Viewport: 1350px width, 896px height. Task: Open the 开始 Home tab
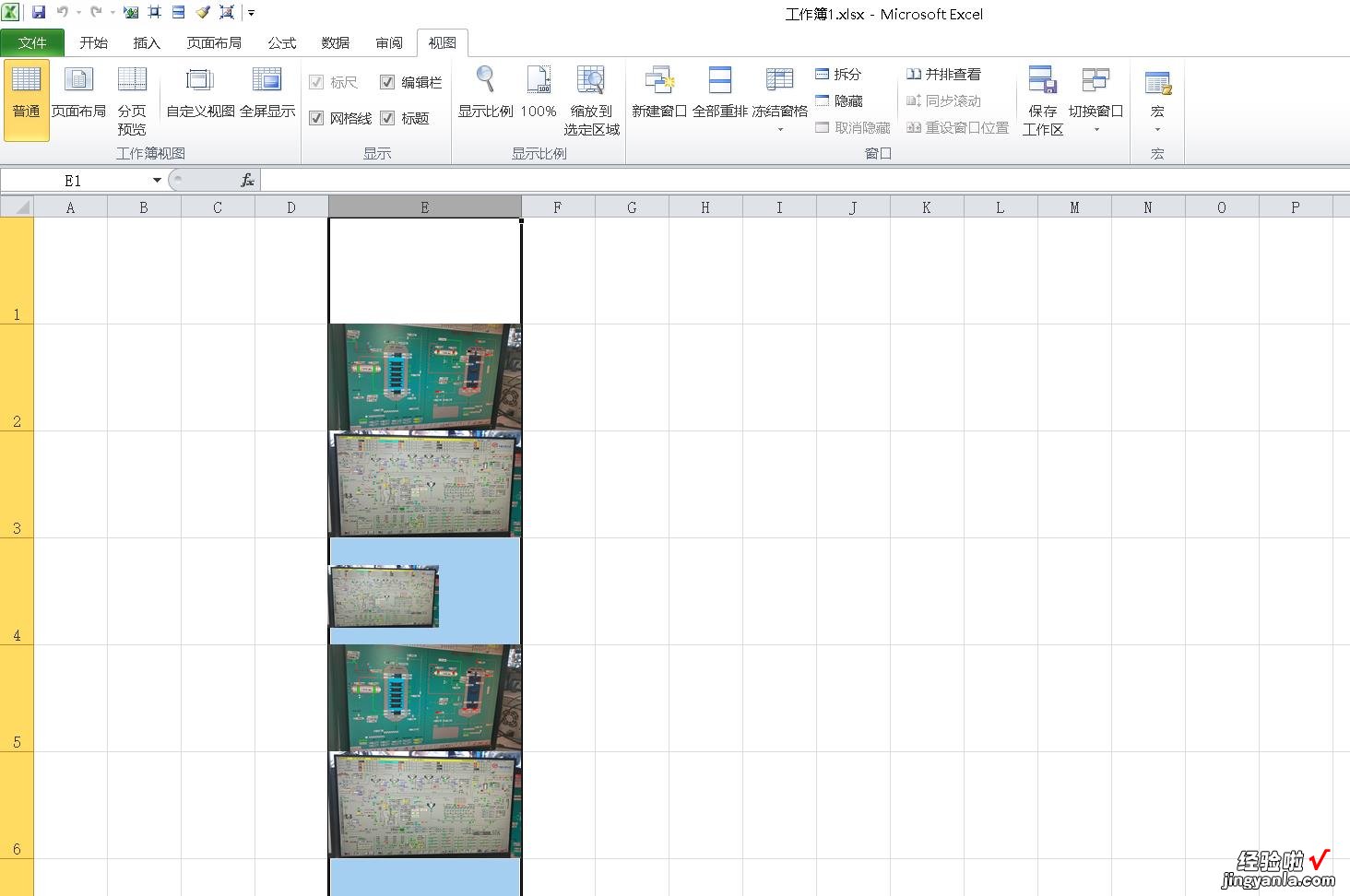pyautogui.click(x=93, y=42)
